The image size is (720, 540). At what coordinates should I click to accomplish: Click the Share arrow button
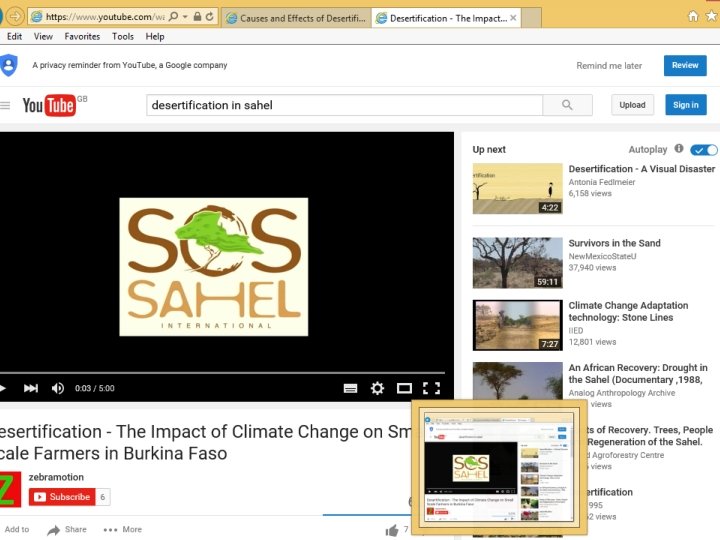pos(67,529)
